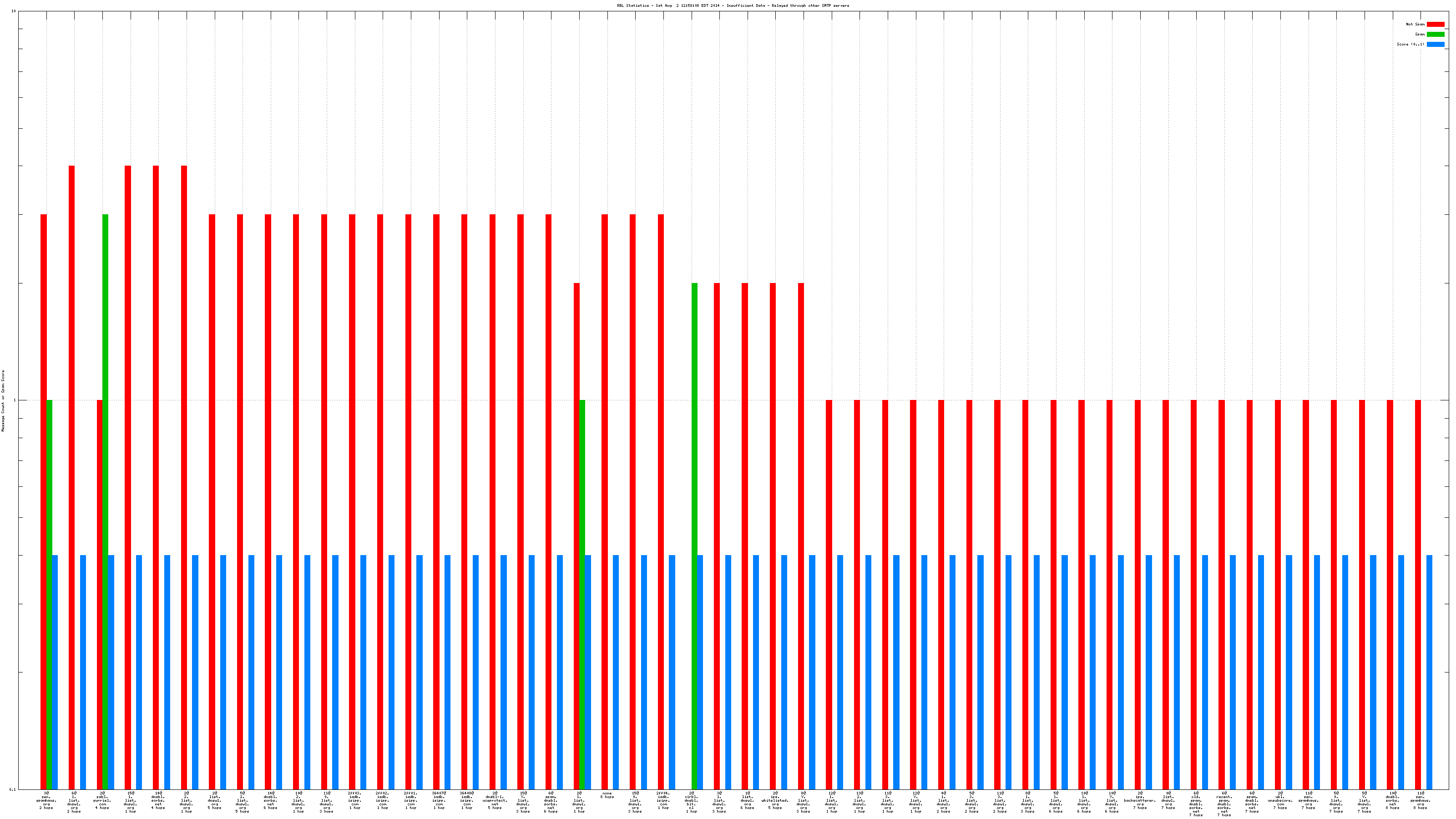
Task: Click the zen.spamhaus.org 2 hops axis label
Action: click(x=46, y=800)
